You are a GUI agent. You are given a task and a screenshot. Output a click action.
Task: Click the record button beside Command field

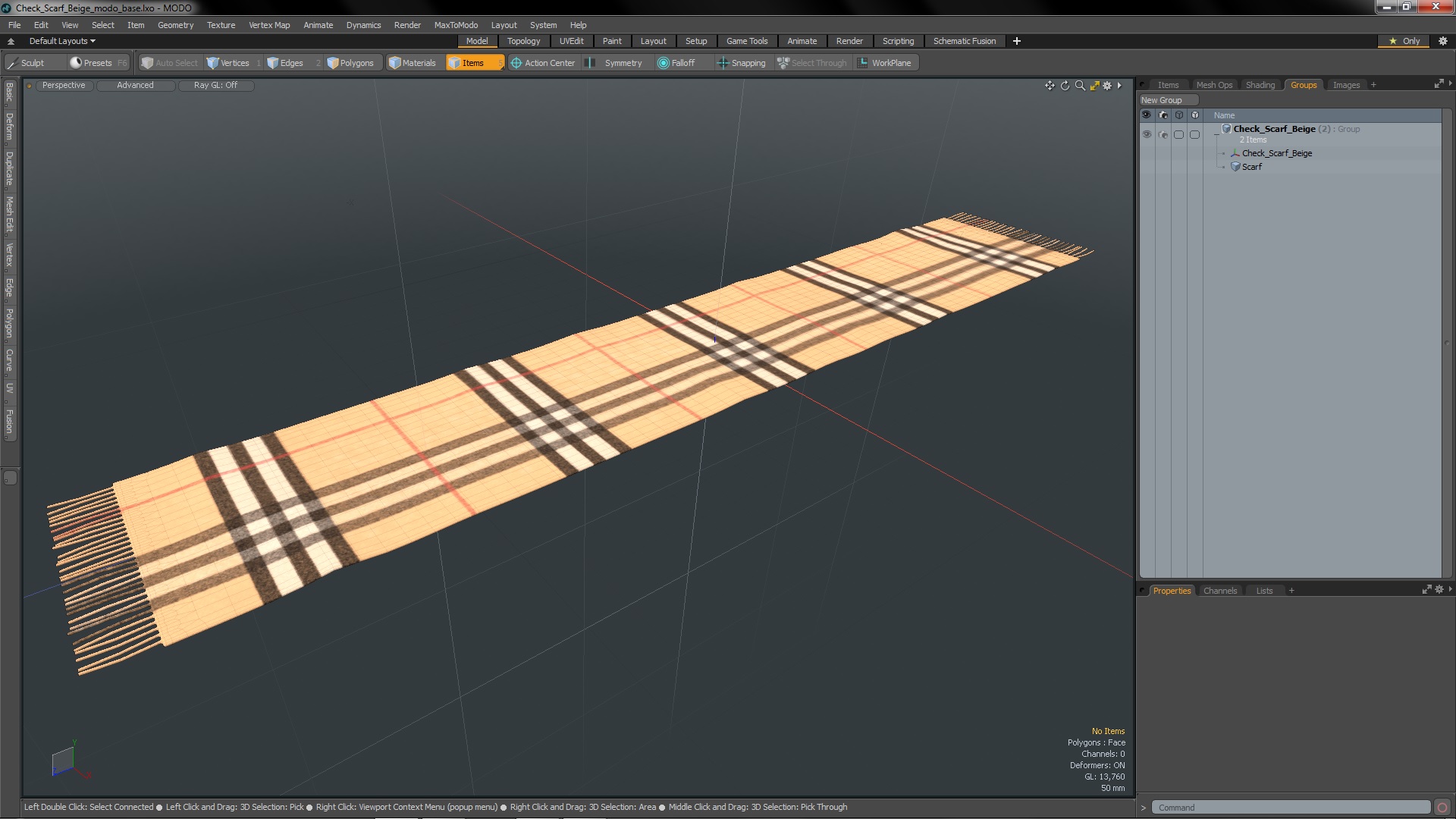tap(1442, 808)
